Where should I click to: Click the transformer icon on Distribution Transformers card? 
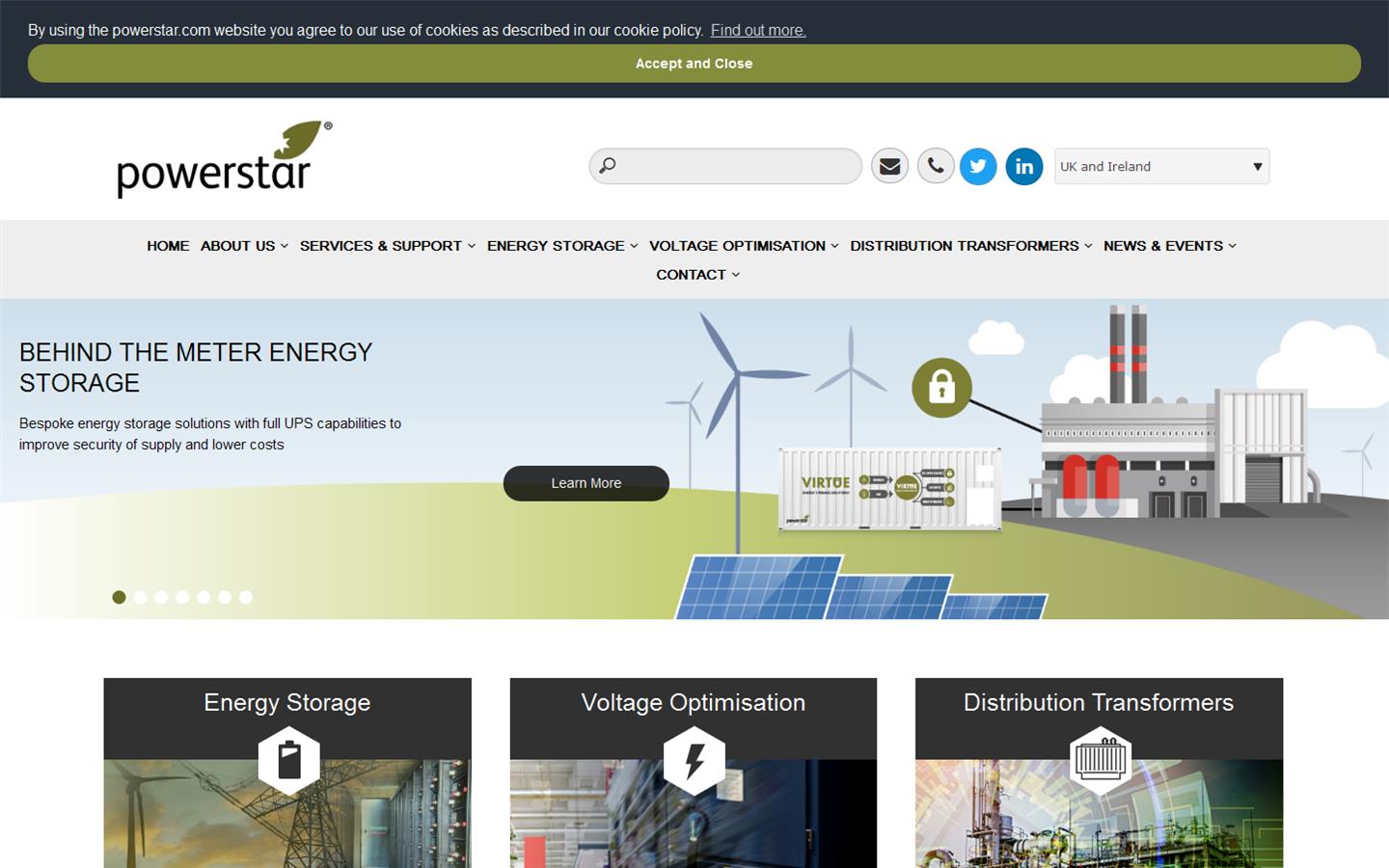pyautogui.click(x=1099, y=760)
